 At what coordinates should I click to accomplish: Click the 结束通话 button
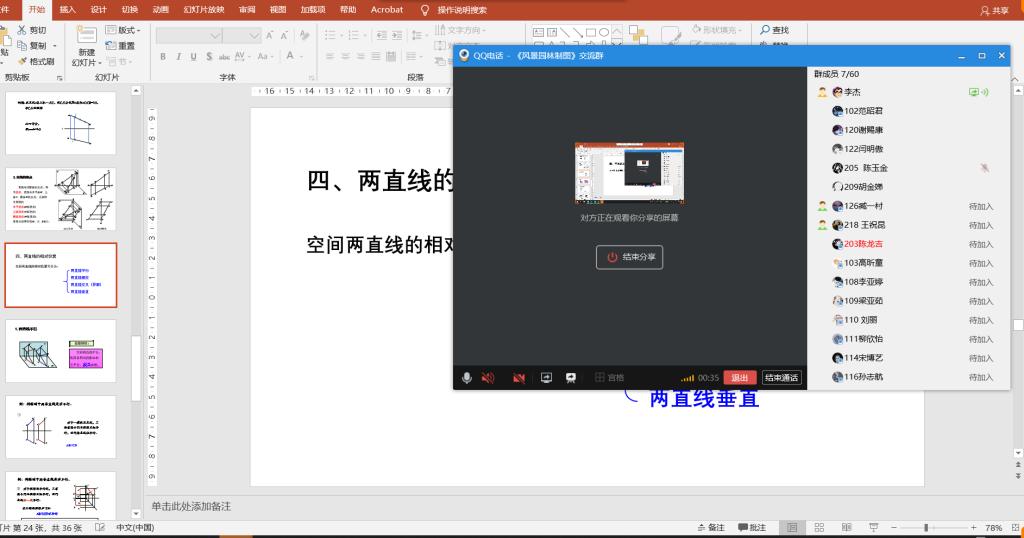(x=781, y=378)
